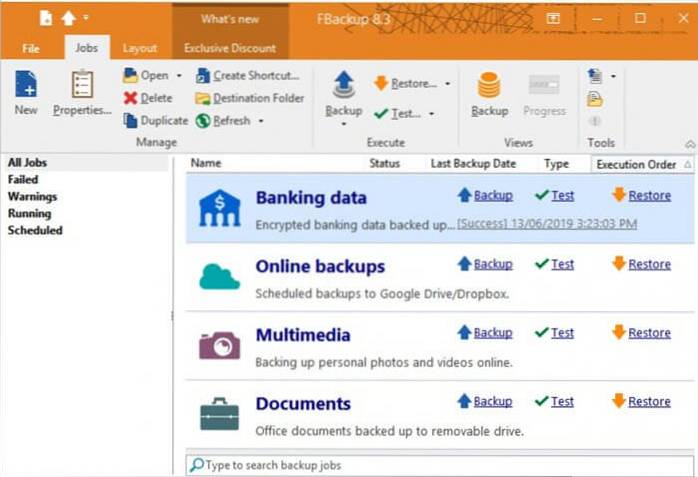The width and height of the screenshot is (698, 477).
Task: Click the middle document icon in Tools group
Action: tap(595, 99)
